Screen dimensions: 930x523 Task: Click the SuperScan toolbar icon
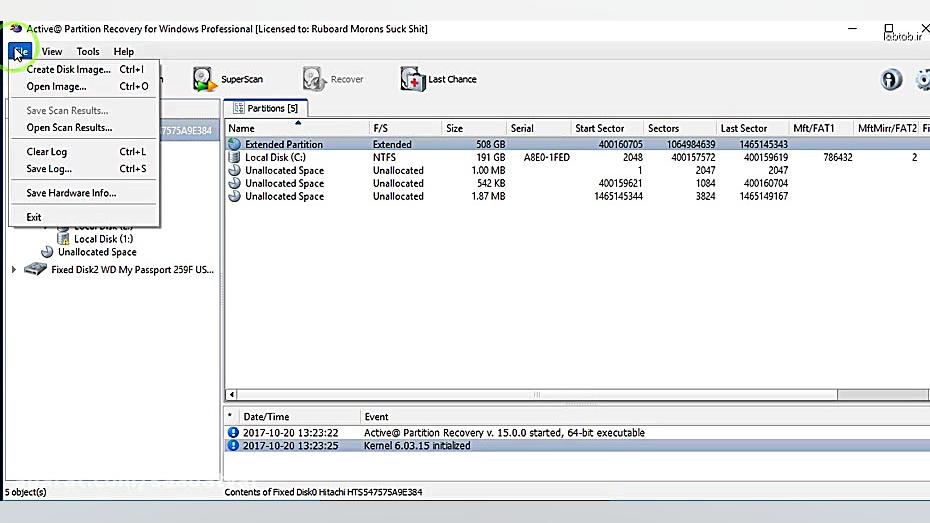point(204,79)
